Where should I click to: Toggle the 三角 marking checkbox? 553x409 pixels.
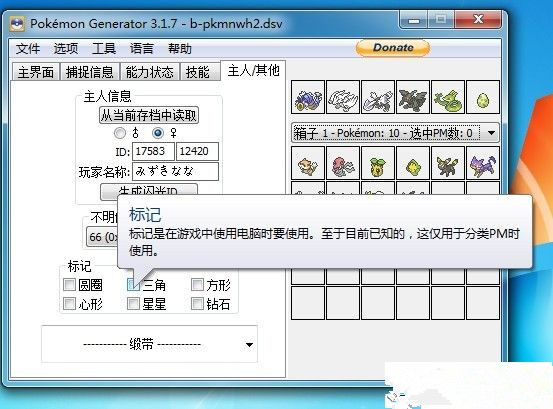(133, 284)
